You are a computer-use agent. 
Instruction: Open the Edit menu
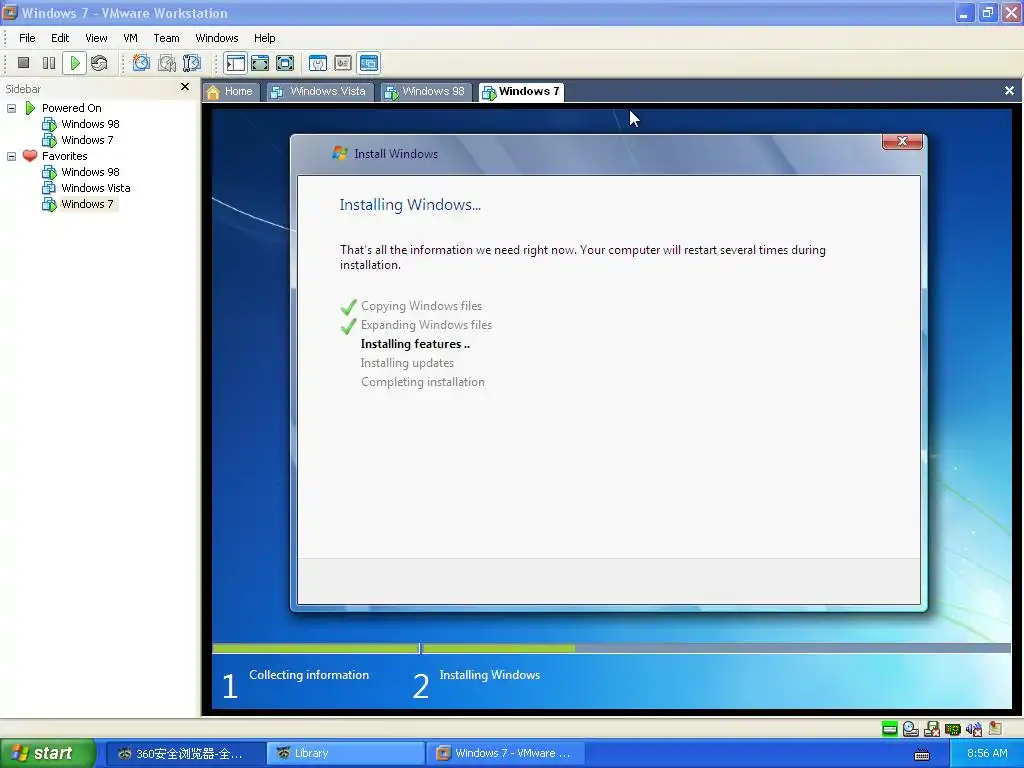[x=60, y=38]
